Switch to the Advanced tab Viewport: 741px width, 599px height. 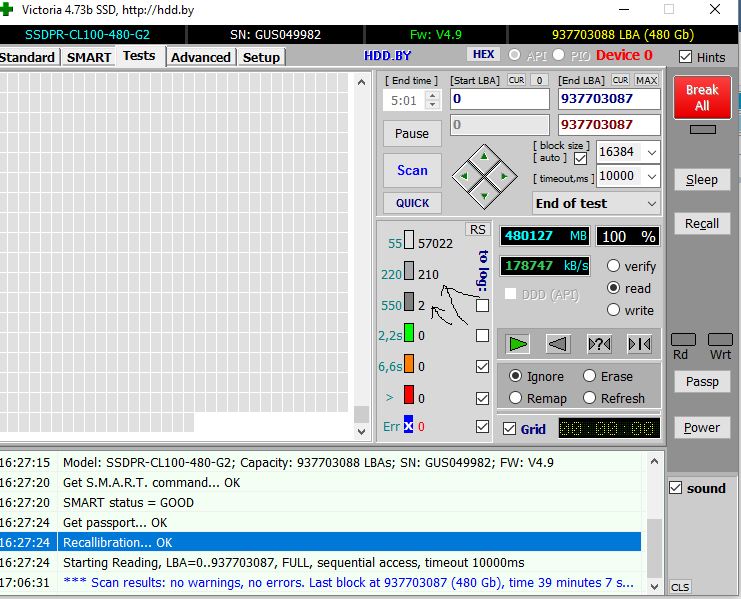(201, 57)
